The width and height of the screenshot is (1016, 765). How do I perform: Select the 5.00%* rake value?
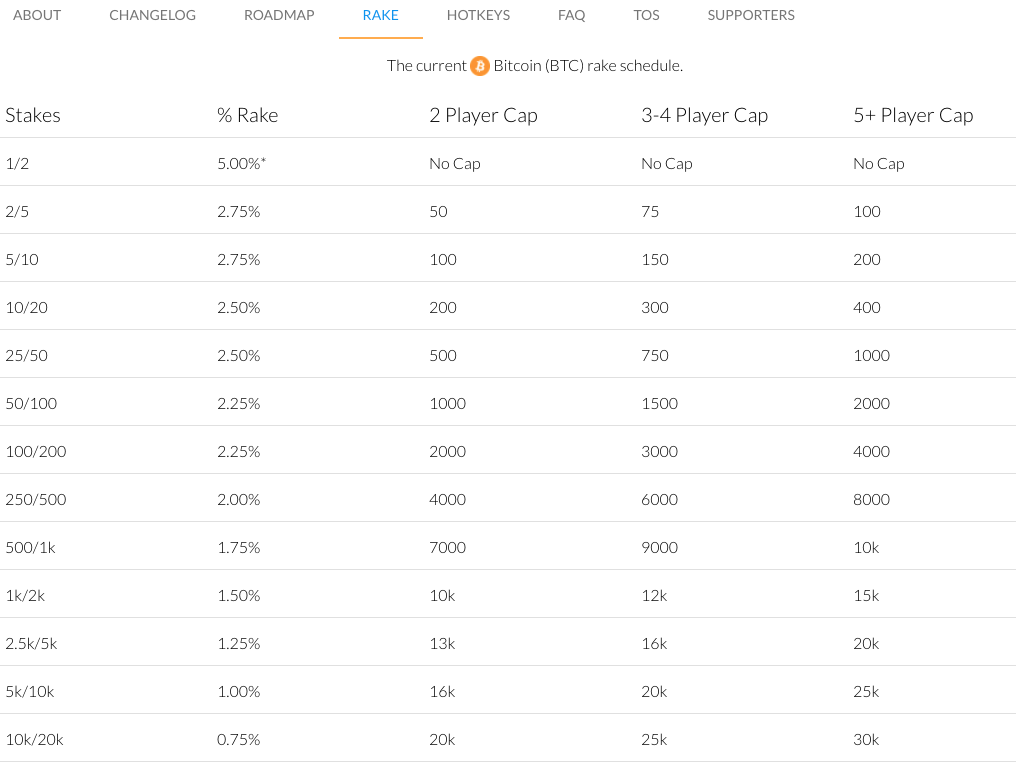(x=242, y=163)
